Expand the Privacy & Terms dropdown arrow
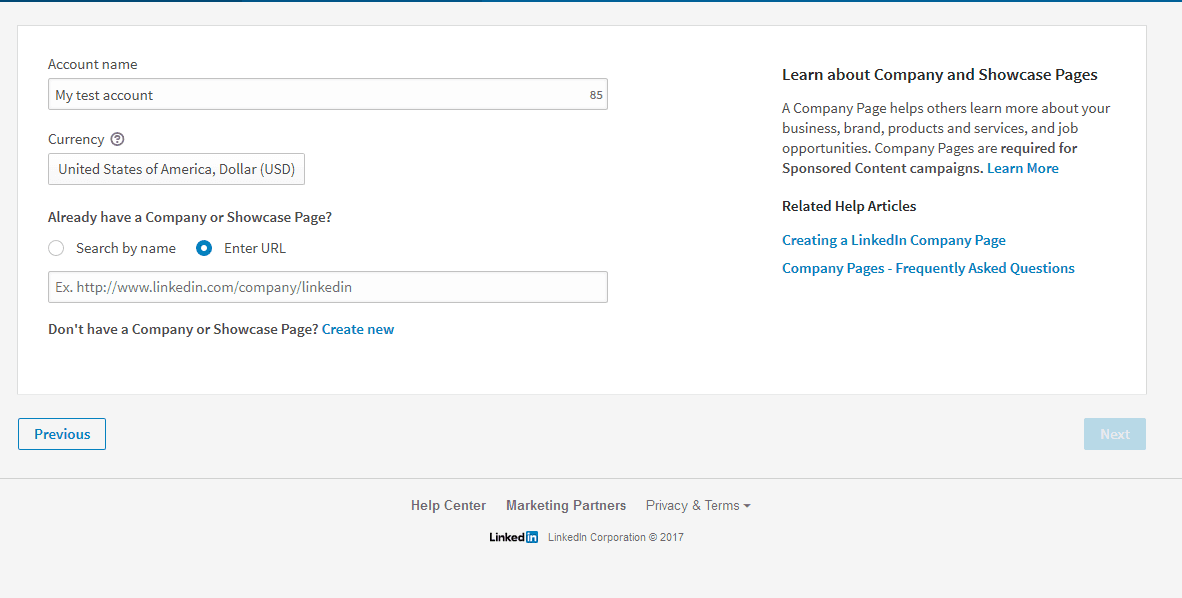1182x598 pixels. coord(749,505)
